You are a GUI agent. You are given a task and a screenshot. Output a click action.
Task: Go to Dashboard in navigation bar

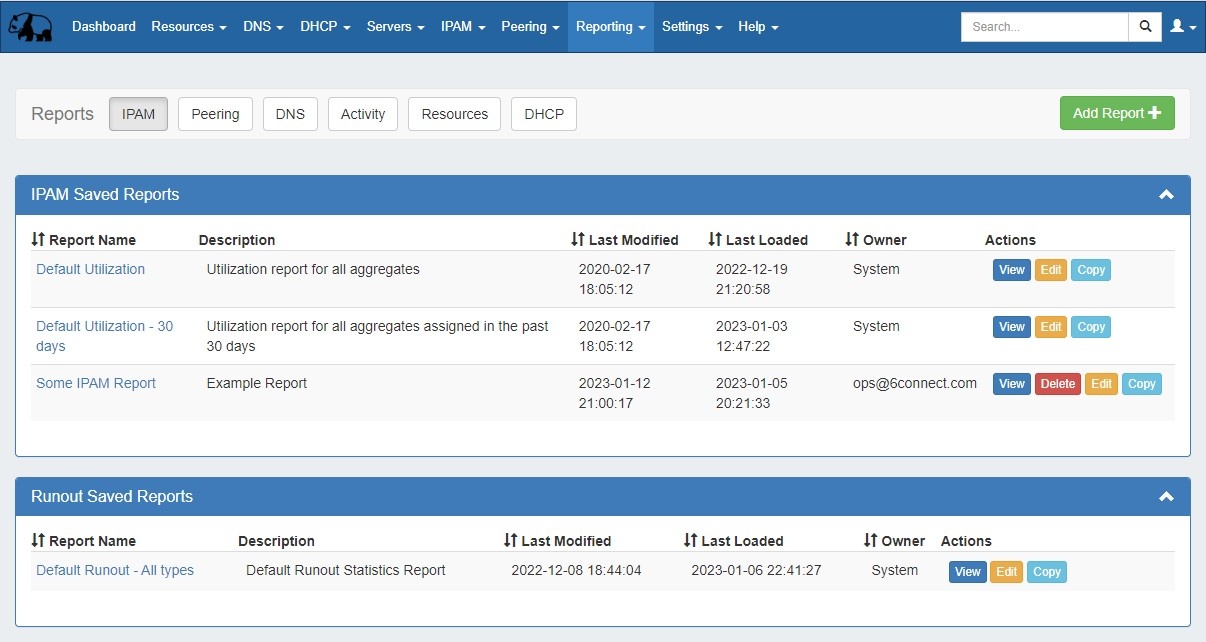pyautogui.click(x=104, y=27)
